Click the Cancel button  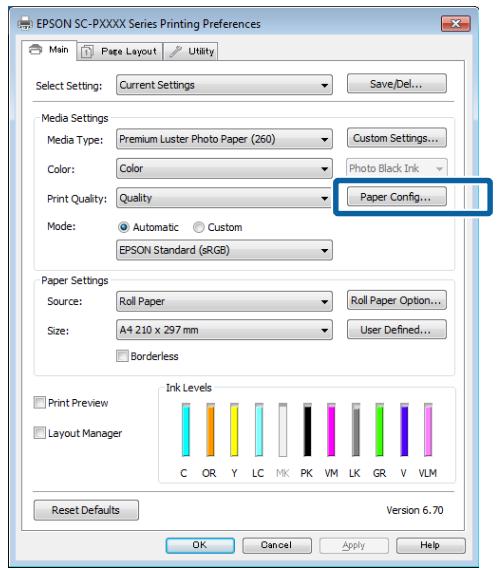(x=277, y=545)
